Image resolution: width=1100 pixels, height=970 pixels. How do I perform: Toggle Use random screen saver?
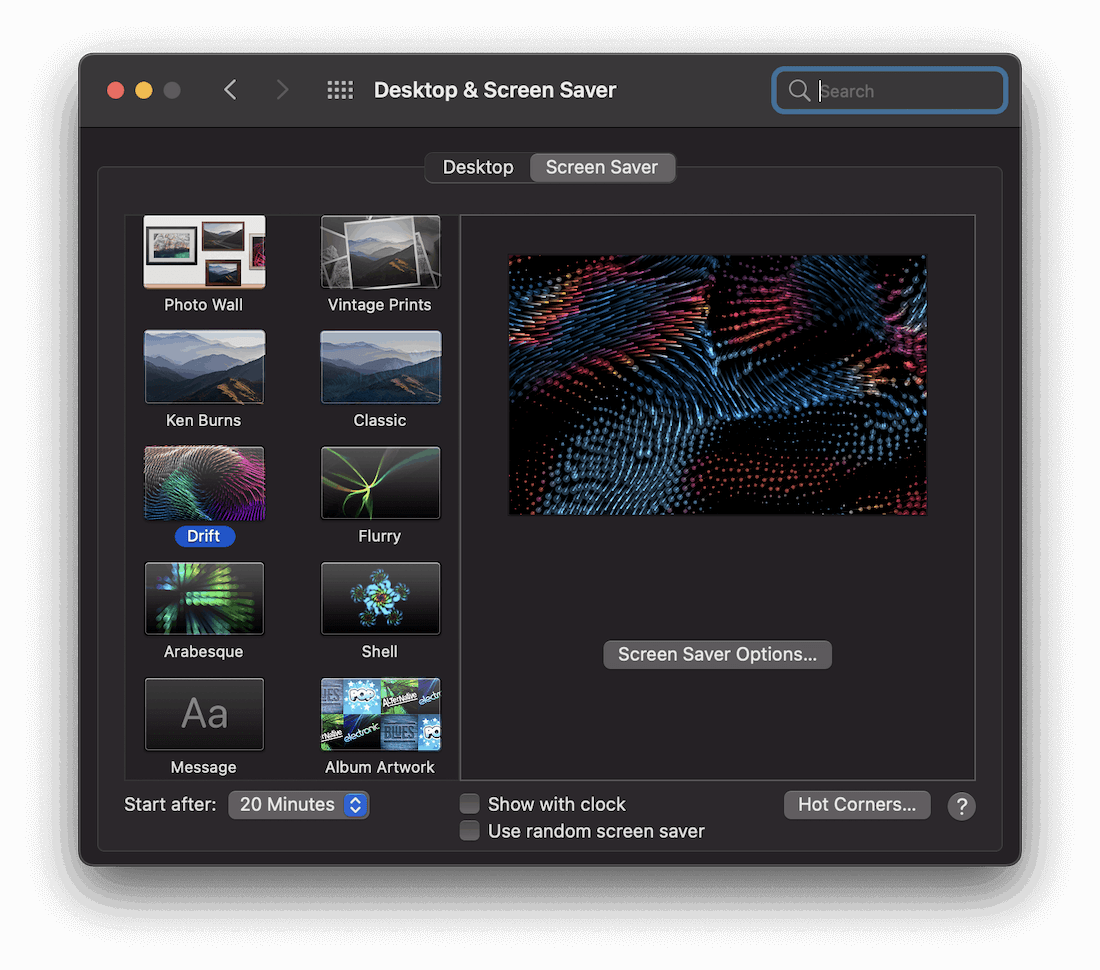click(470, 831)
